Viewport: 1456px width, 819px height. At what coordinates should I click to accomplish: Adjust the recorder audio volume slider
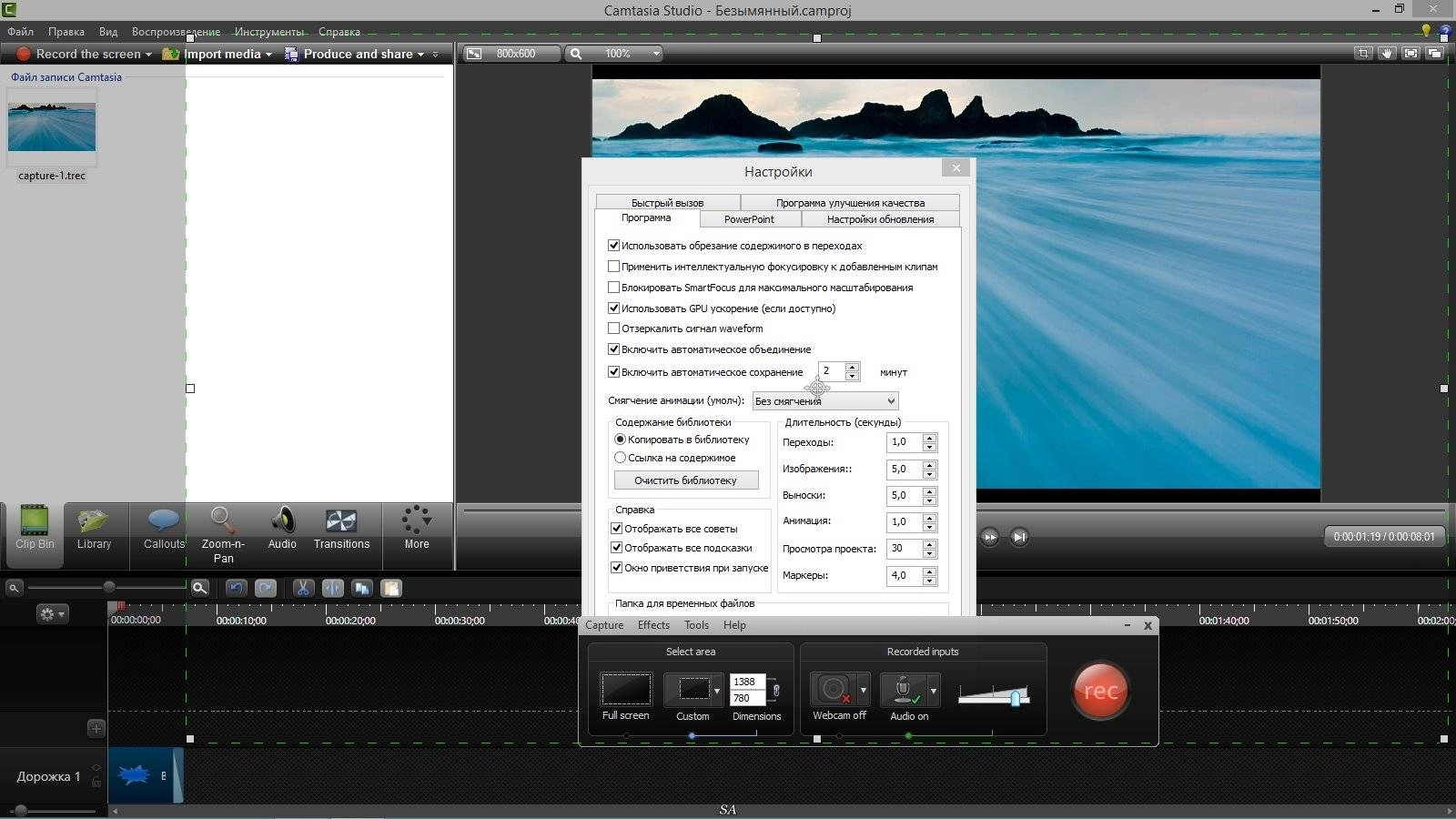click(x=1016, y=698)
